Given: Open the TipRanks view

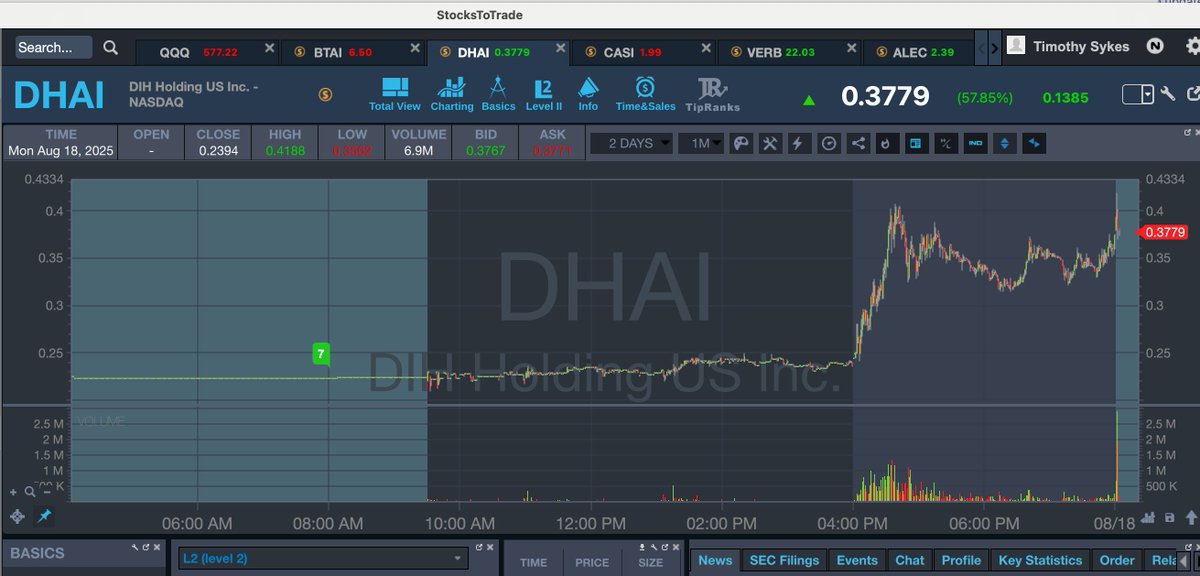Looking at the screenshot, I should pyautogui.click(x=711, y=94).
